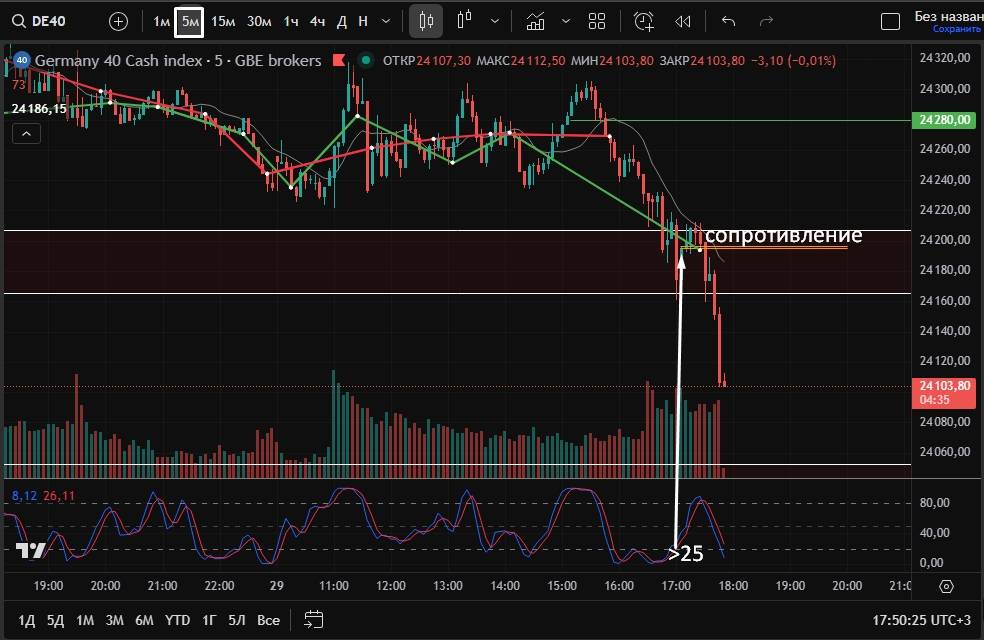Click the Сохранить save link
Screen dimensions: 984x640
pos(957,29)
